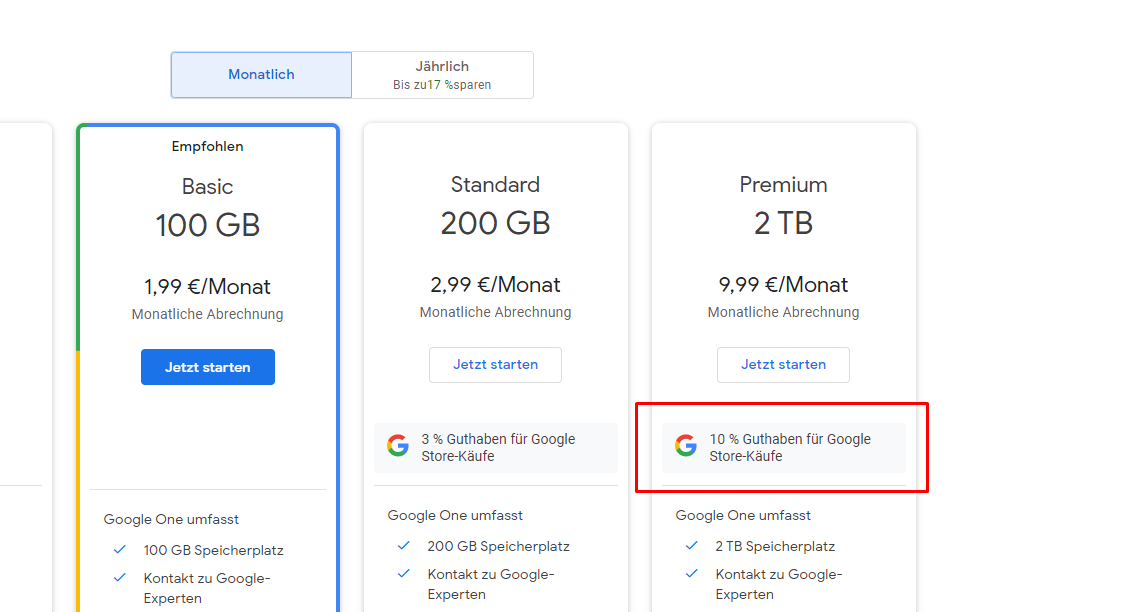Viewport: 1128px width, 612px height.
Task: Click the 2,99 €/Monat price
Action: point(495,285)
